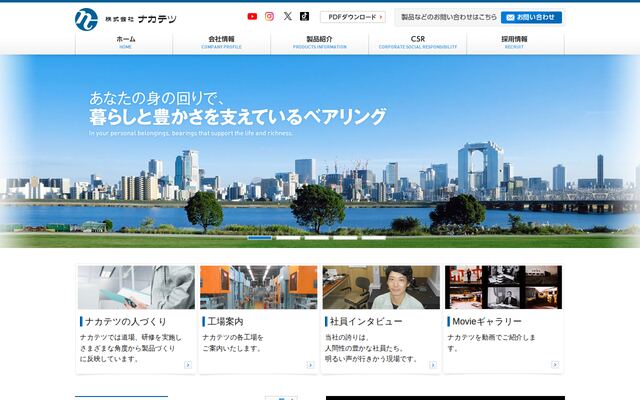Click arrow icon in Movieギャラリー card

(x=555, y=364)
